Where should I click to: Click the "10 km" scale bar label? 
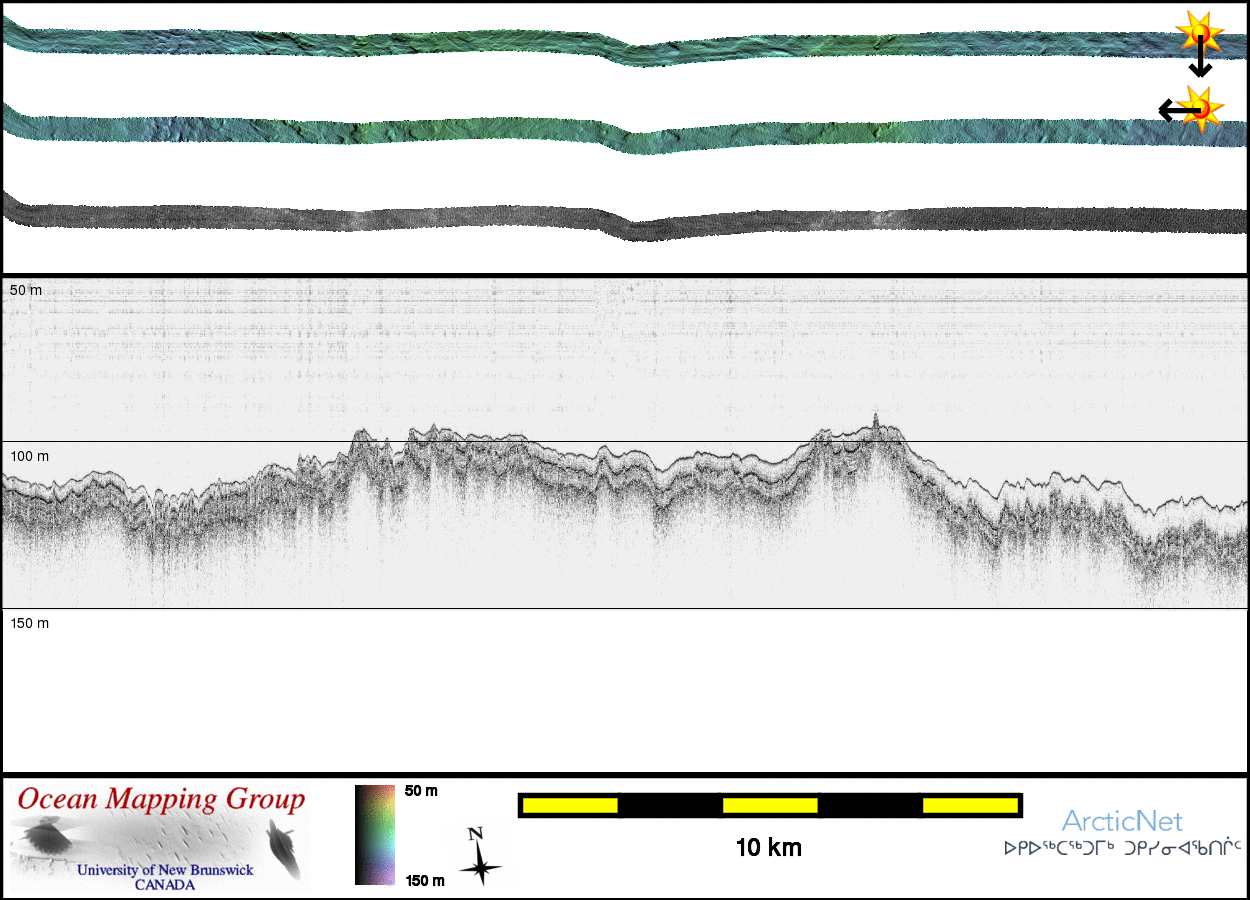768,848
